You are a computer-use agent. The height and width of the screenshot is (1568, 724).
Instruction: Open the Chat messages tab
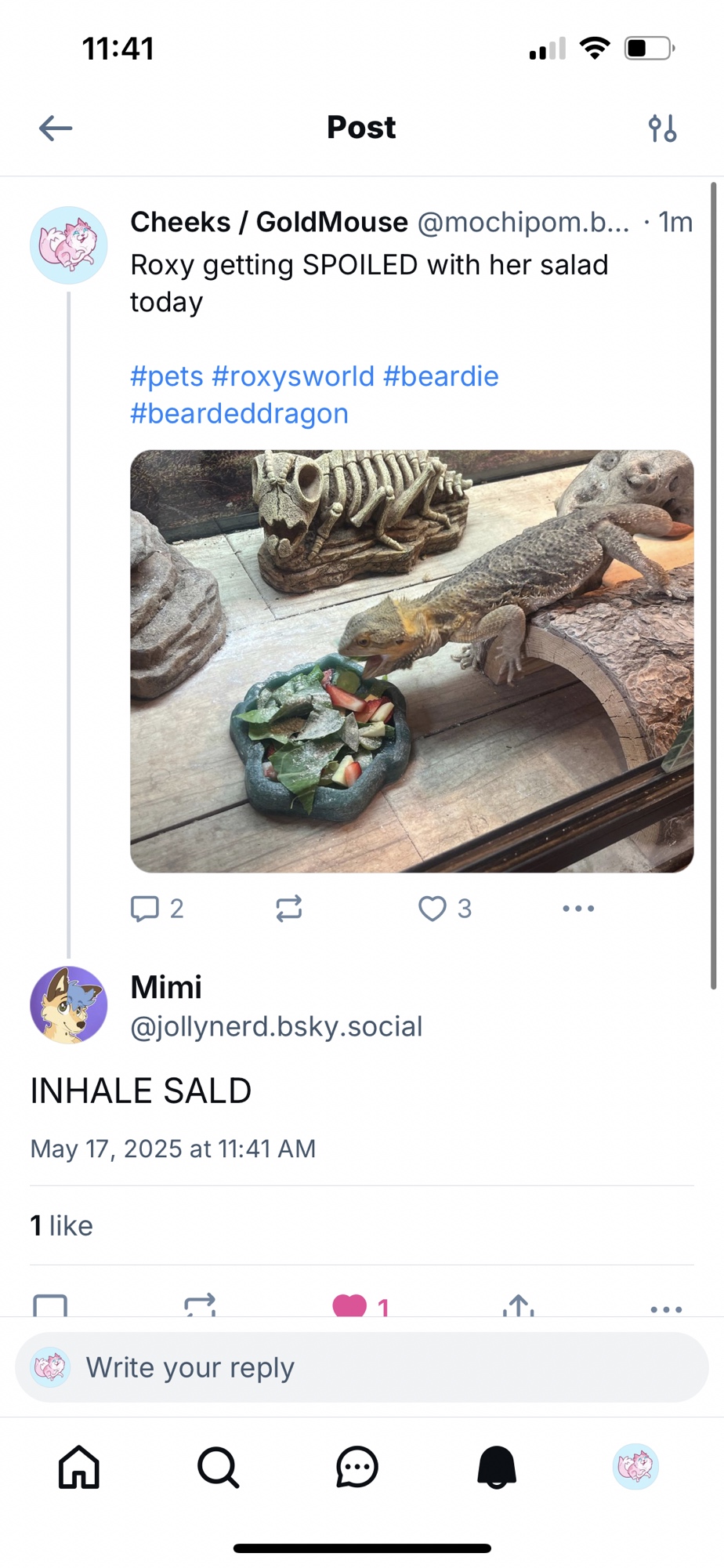357,1467
